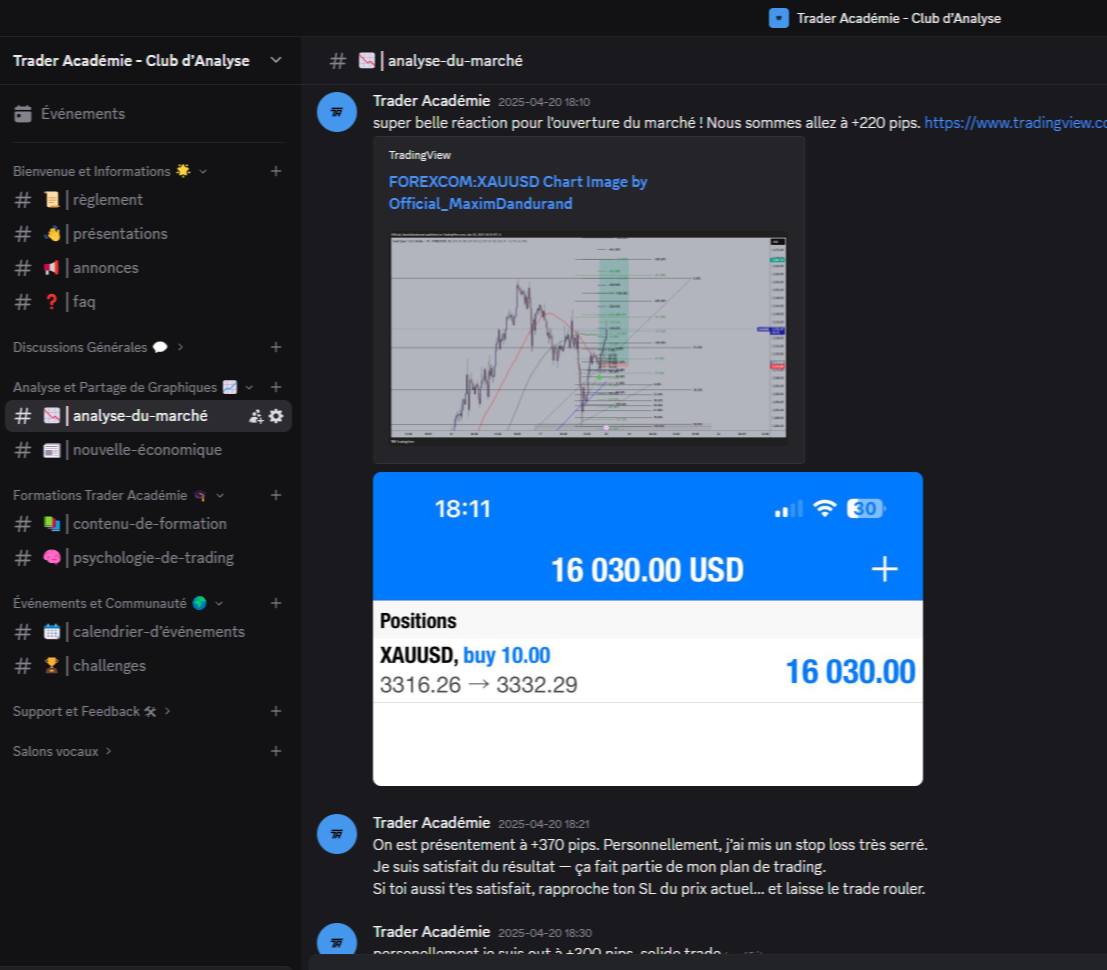Click the hash icon beside challenges
Image resolution: width=1107 pixels, height=970 pixels.
pos(23,666)
